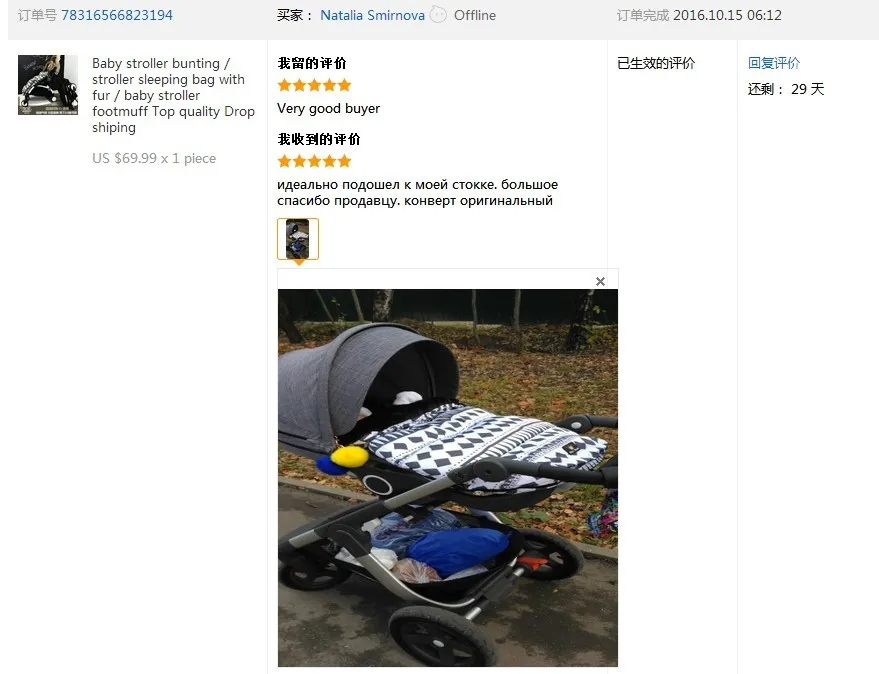This screenshot has height=674, width=879.
Task: Select the small review photo thumbnail
Action: click(x=298, y=239)
